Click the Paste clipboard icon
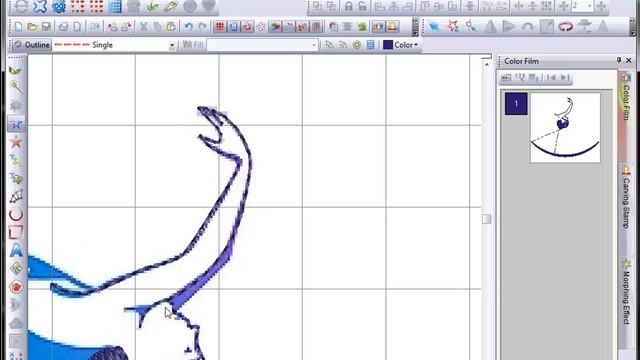Image resolution: width=640 pixels, height=360 pixels. [x=171, y=27]
